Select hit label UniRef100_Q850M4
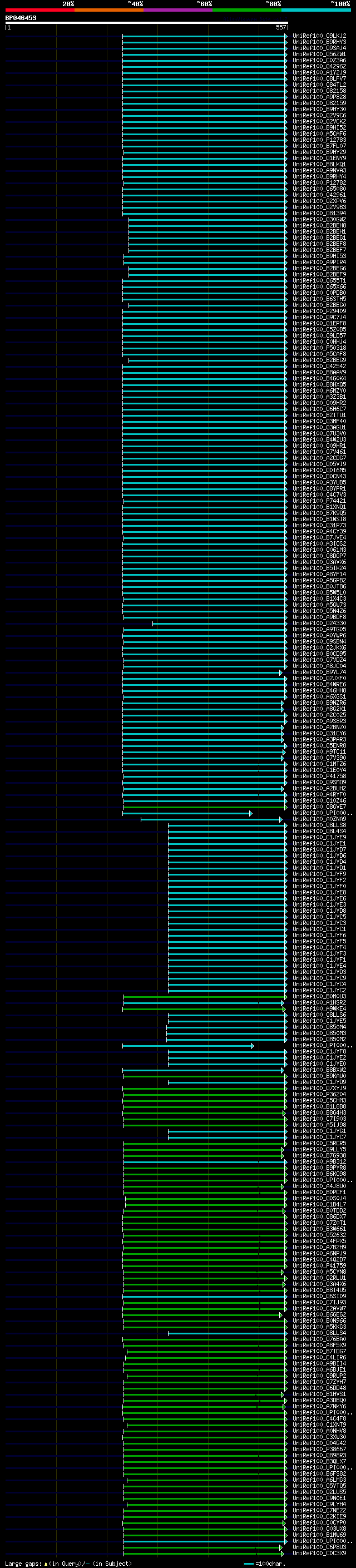The width and height of the screenshot is (356, 1568). (x=319, y=1027)
